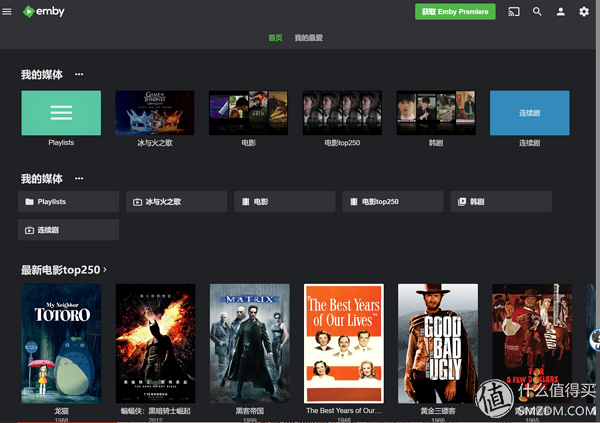Open the 冰与火之歌 library card
Screen dimensions: 600x423
click(x=155, y=113)
